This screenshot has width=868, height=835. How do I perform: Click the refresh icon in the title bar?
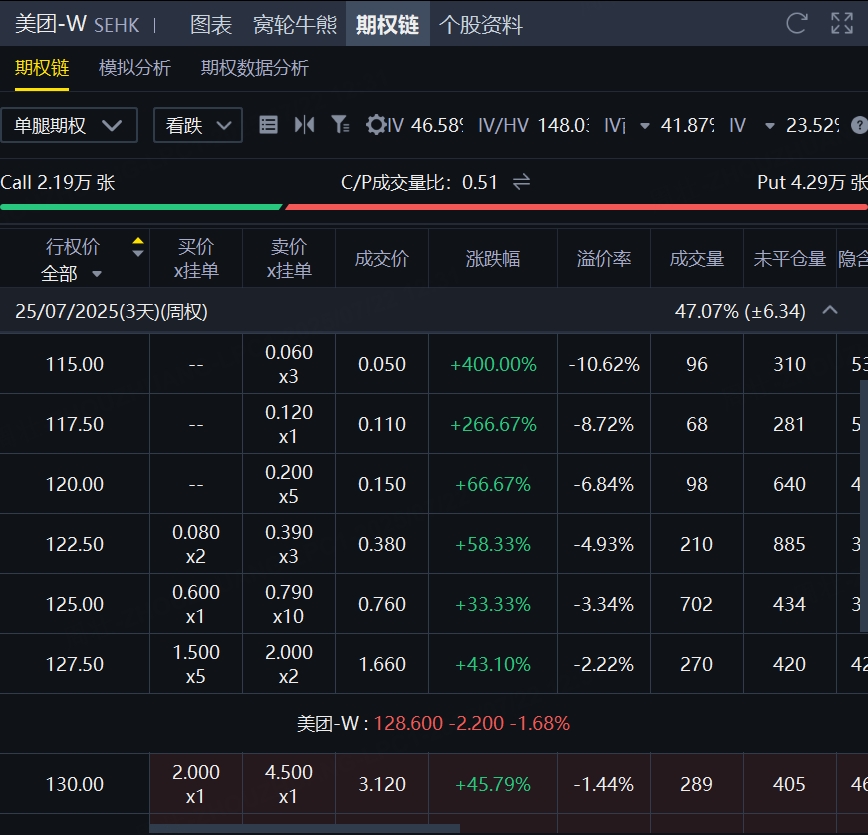(797, 24)
